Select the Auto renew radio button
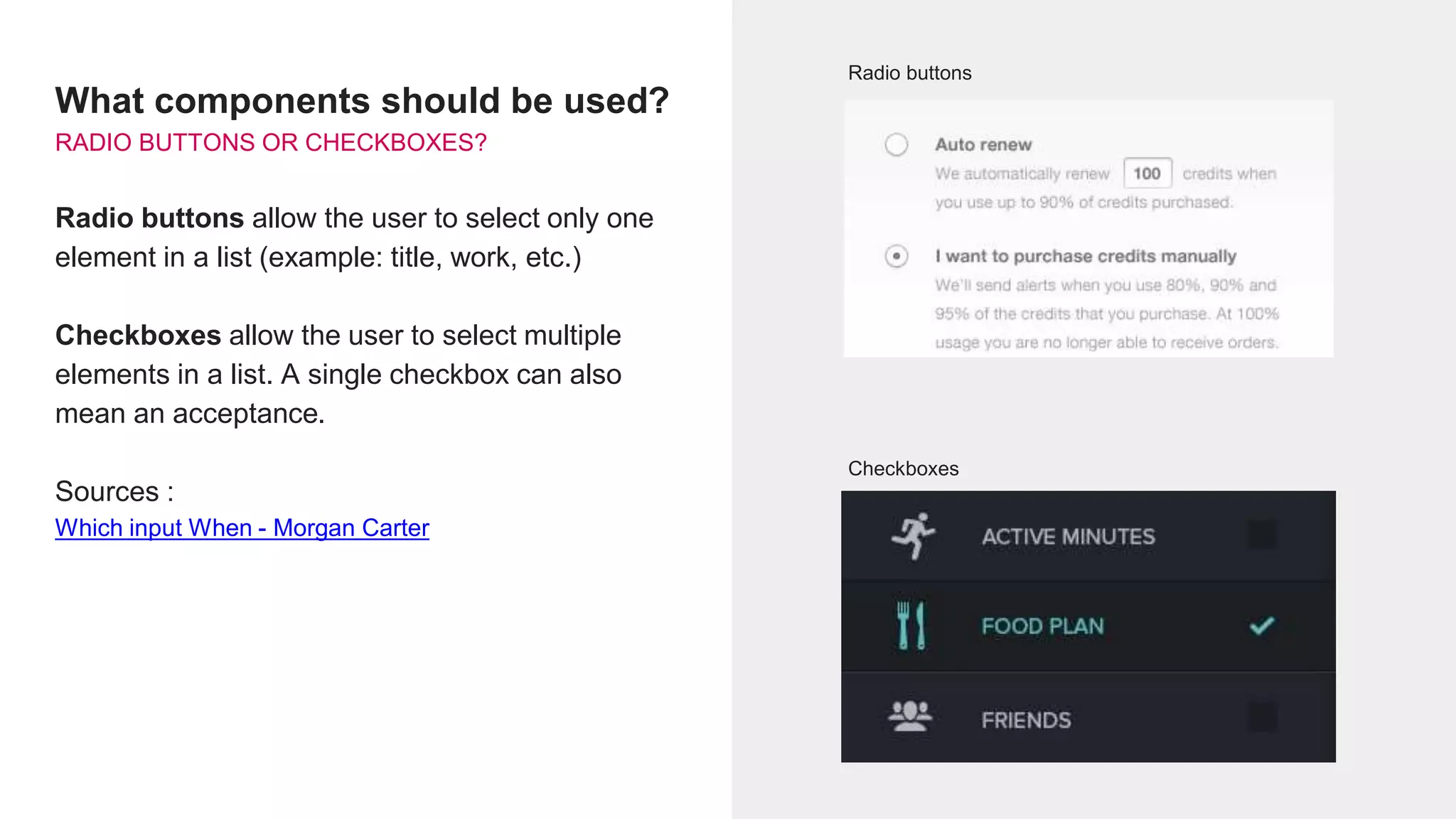 pos(896,144)
